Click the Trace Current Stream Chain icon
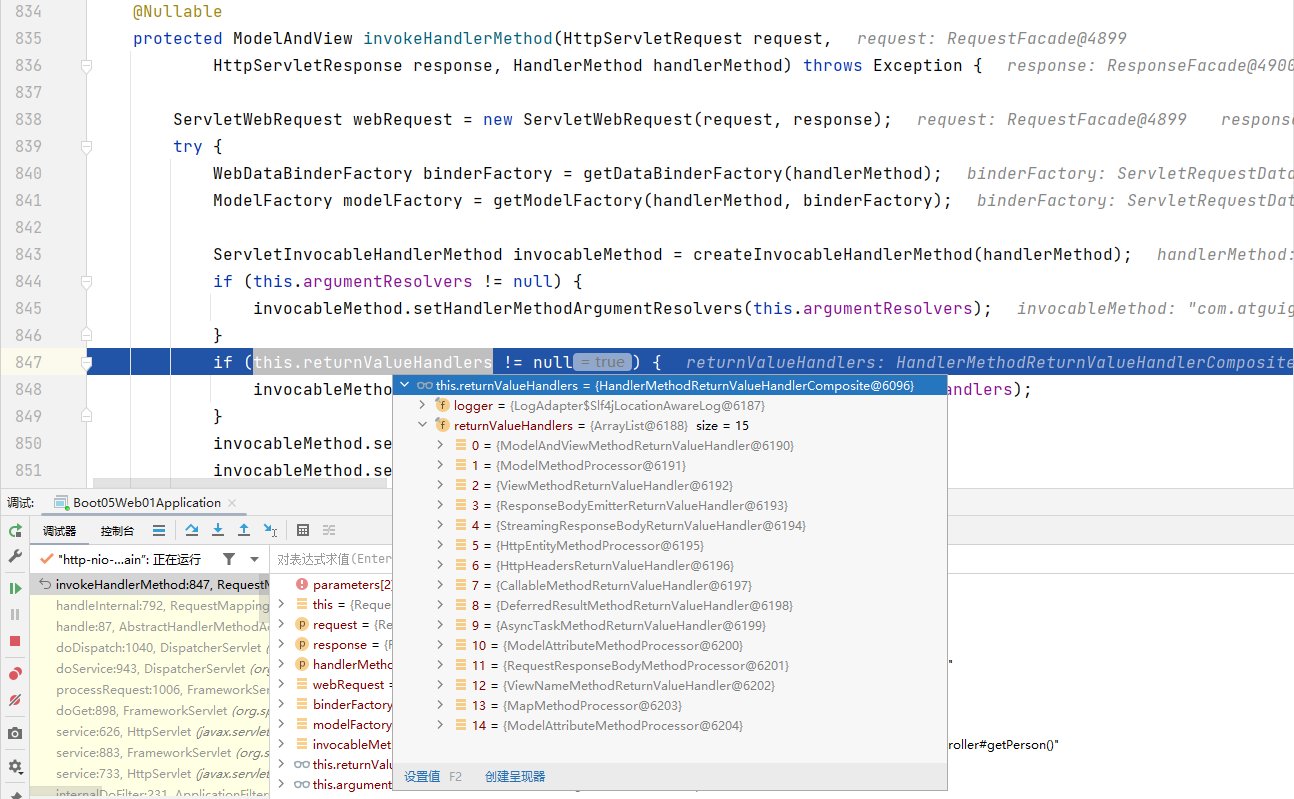This screenshot has height=799, width=1294. coord(329,530)
